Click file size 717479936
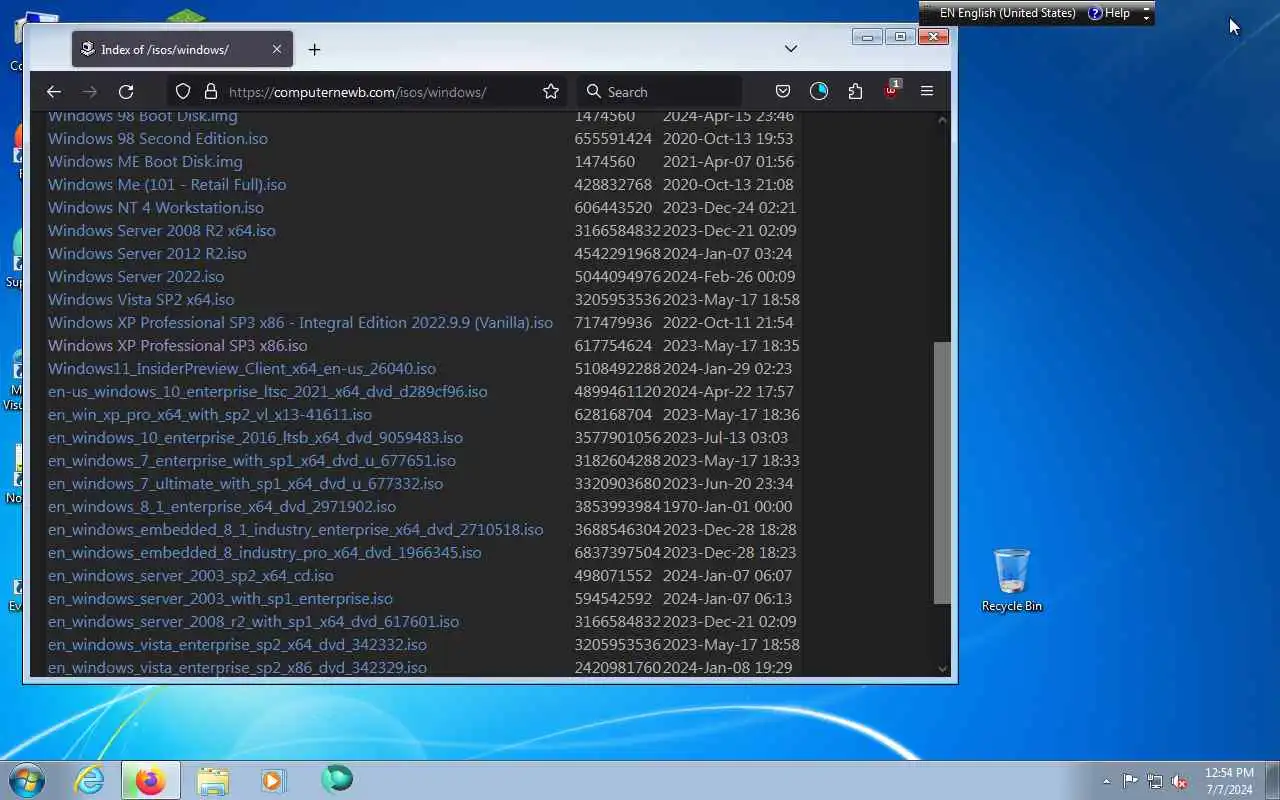Image resolution: width=1280 pixels, height=800 pixels. click(613, 323)
